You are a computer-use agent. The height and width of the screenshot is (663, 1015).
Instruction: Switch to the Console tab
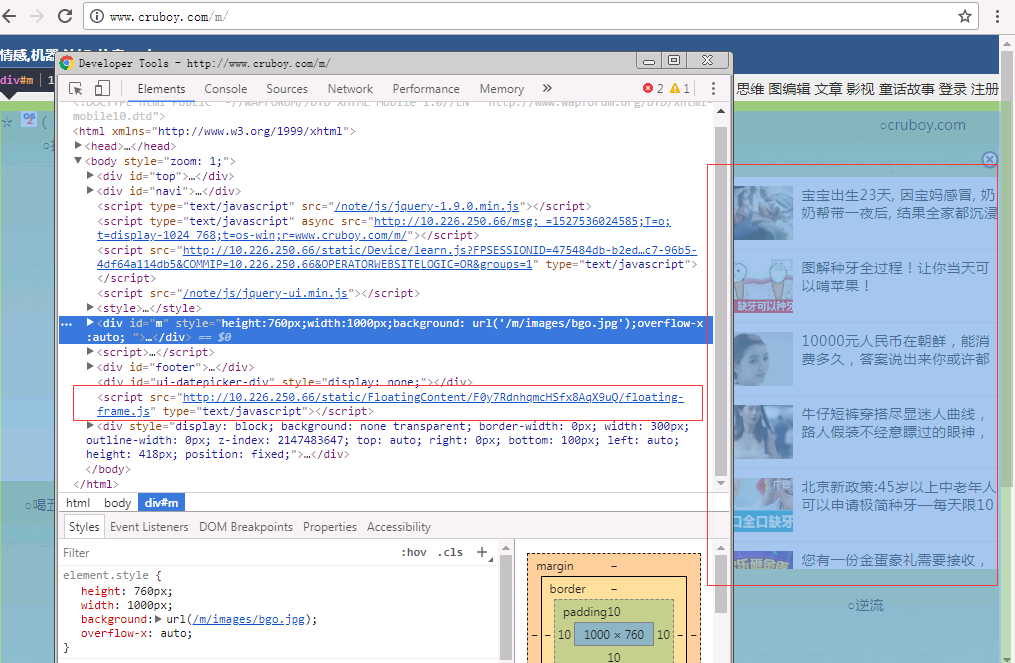[x=226, y=89]
